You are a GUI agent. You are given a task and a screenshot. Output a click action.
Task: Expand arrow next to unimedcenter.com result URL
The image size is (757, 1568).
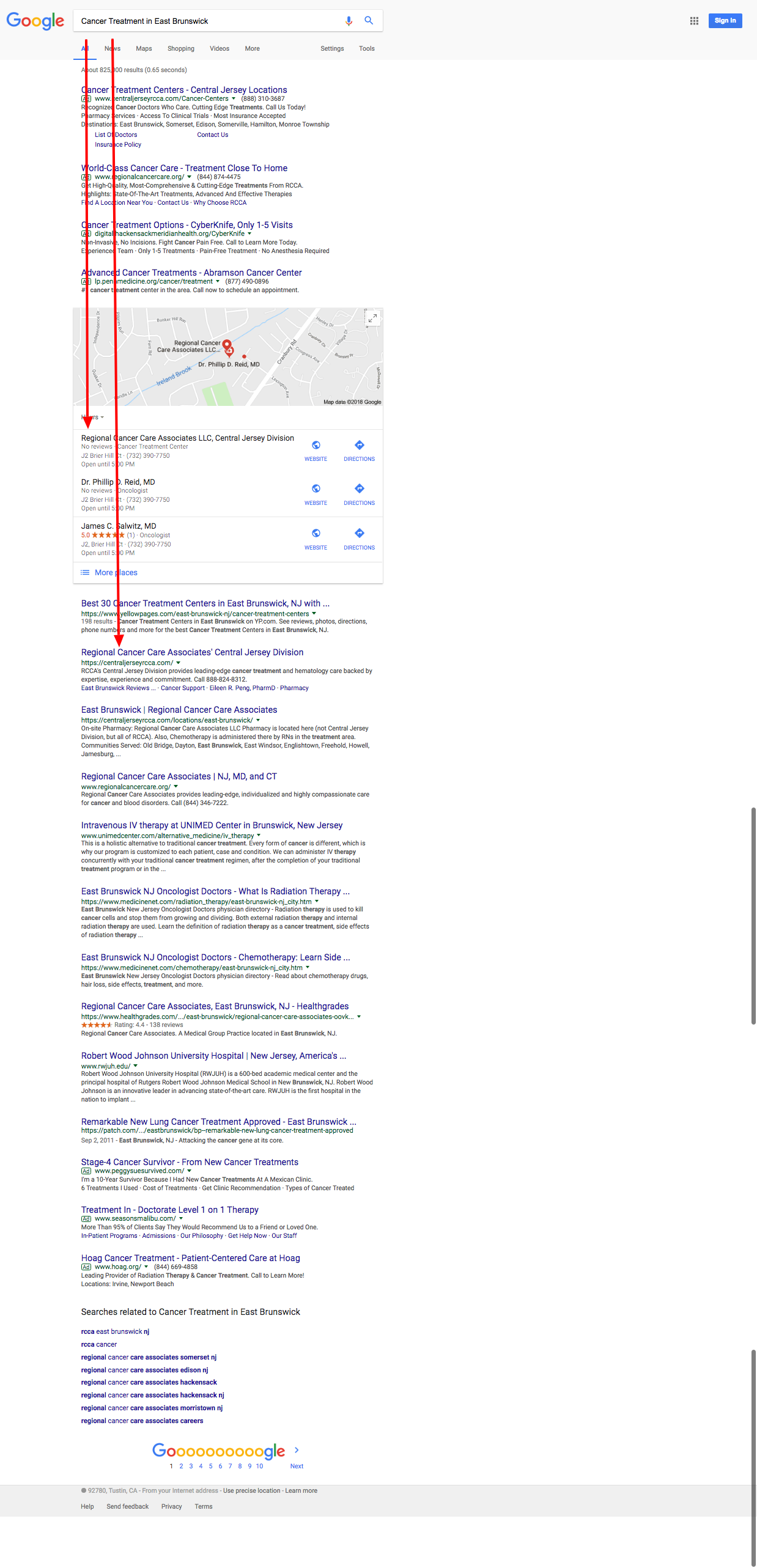tap(259, 835)
